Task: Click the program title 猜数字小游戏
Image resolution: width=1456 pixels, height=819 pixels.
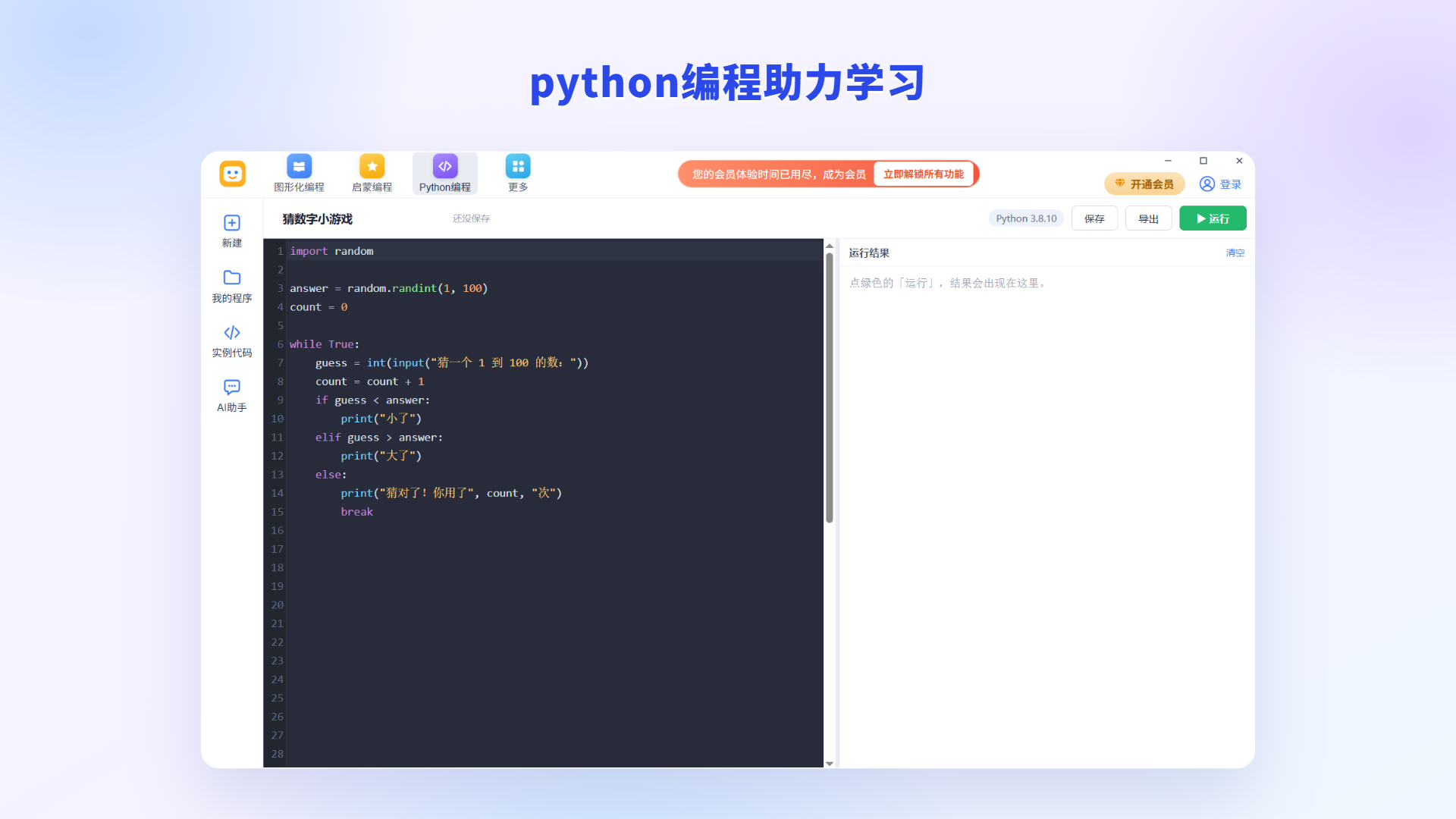Action: (x=318, y=219)
